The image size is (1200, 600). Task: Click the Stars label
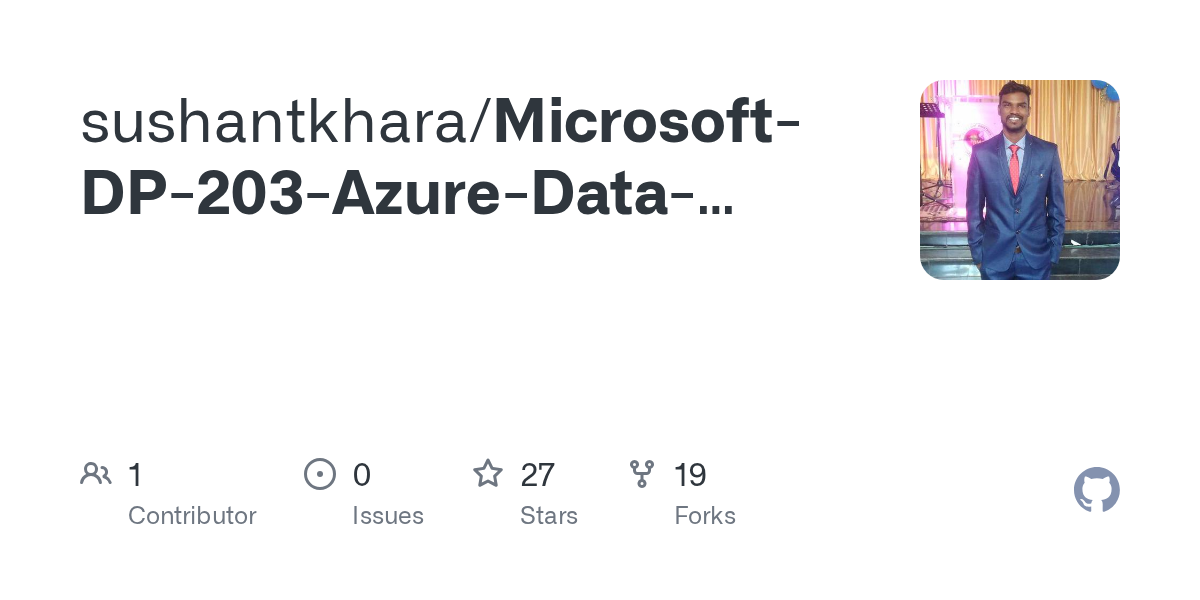(549, 516)
